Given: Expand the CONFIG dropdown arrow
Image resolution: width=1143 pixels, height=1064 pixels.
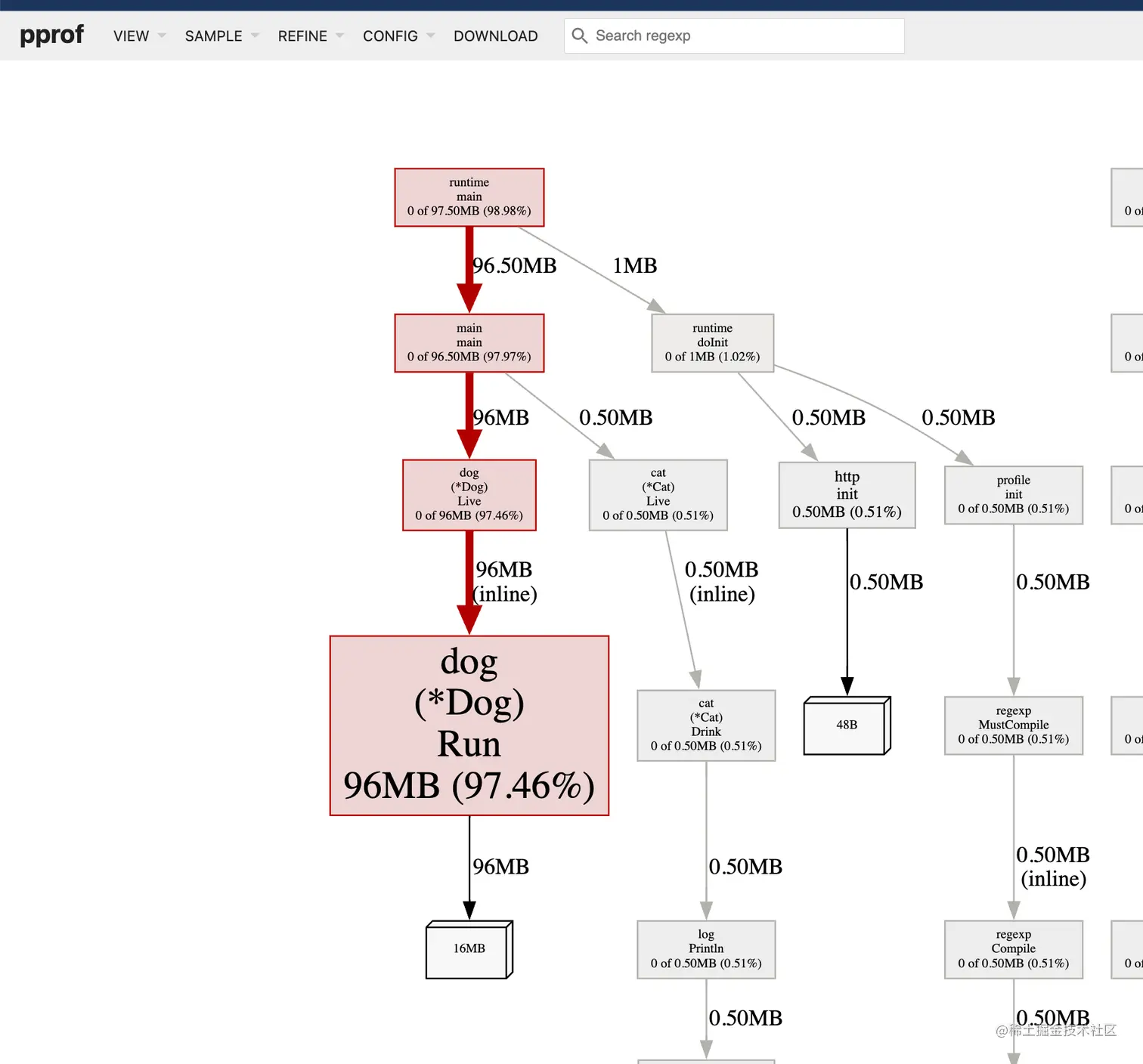Looking at the screenshot, I should (430, 36).
